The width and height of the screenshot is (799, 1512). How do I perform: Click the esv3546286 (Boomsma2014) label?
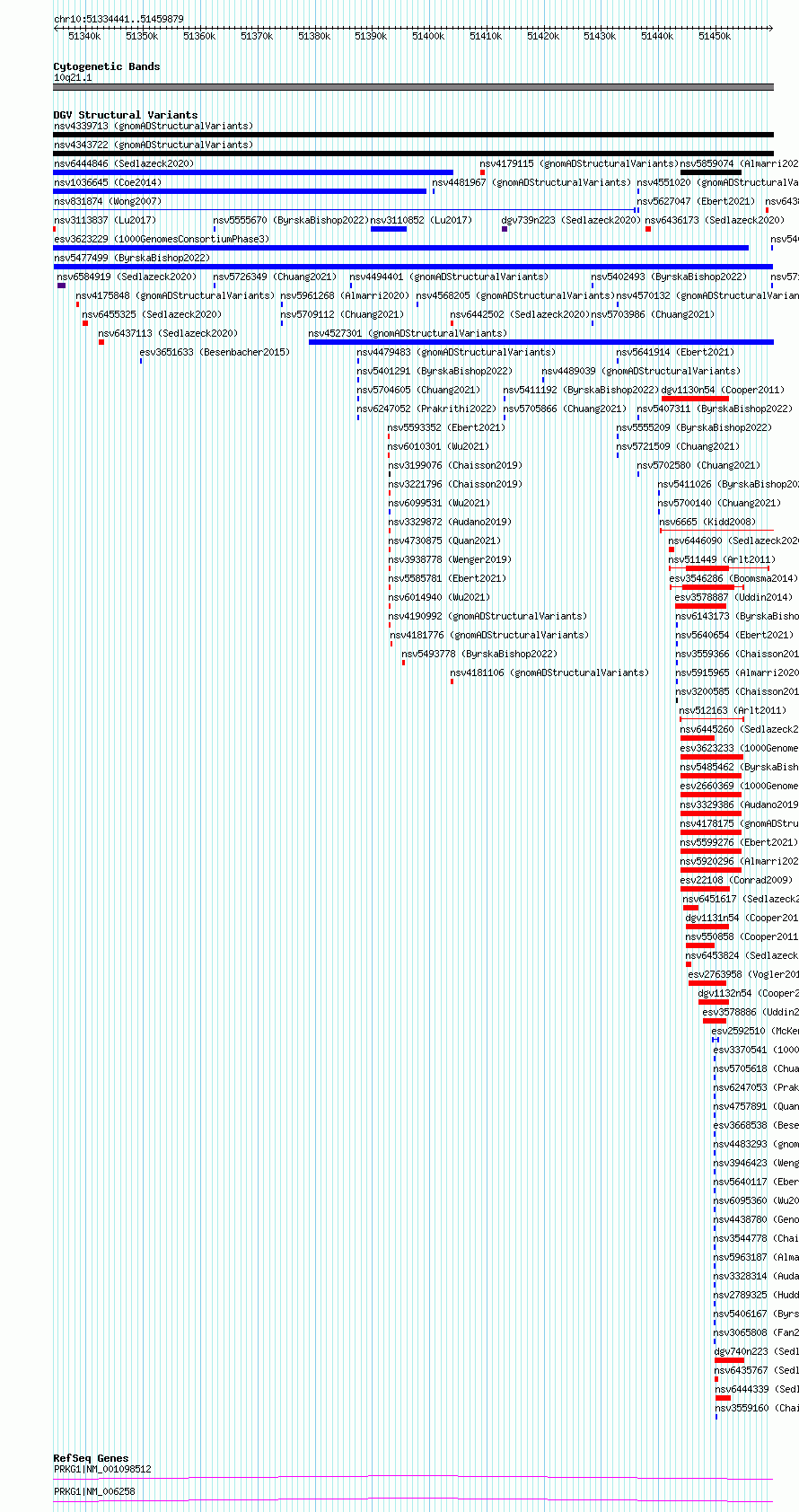733,578
